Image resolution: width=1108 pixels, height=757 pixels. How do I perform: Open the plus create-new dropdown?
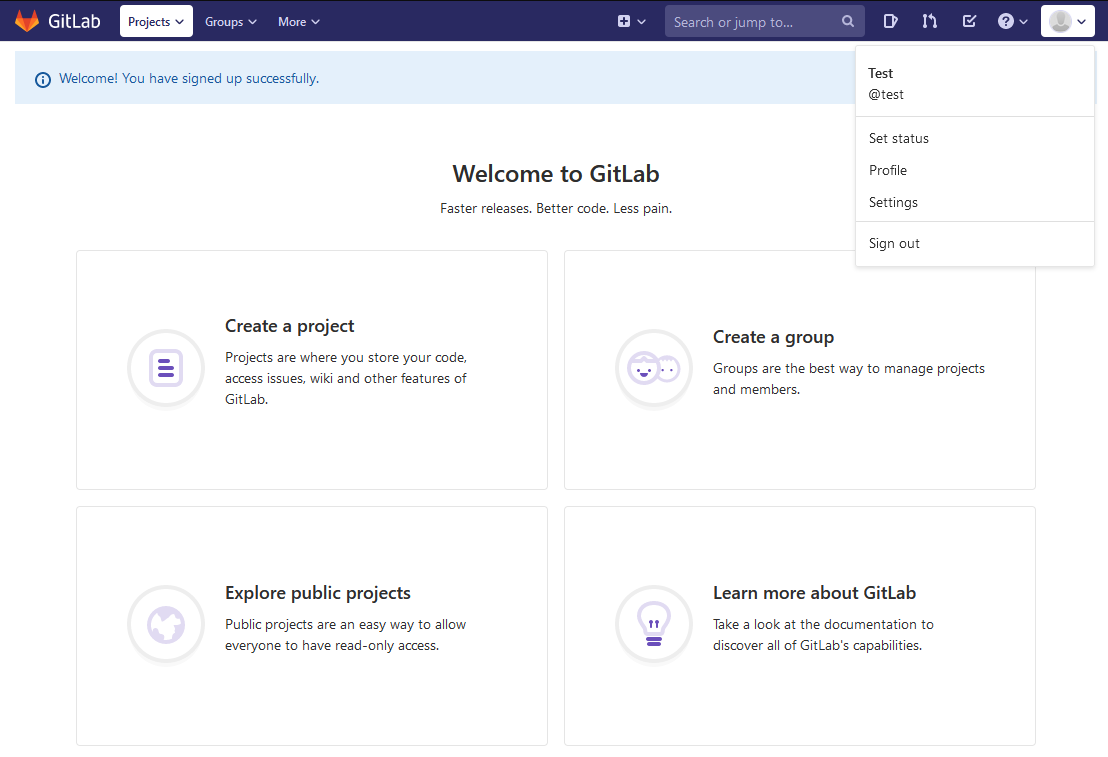coord(631,21)
